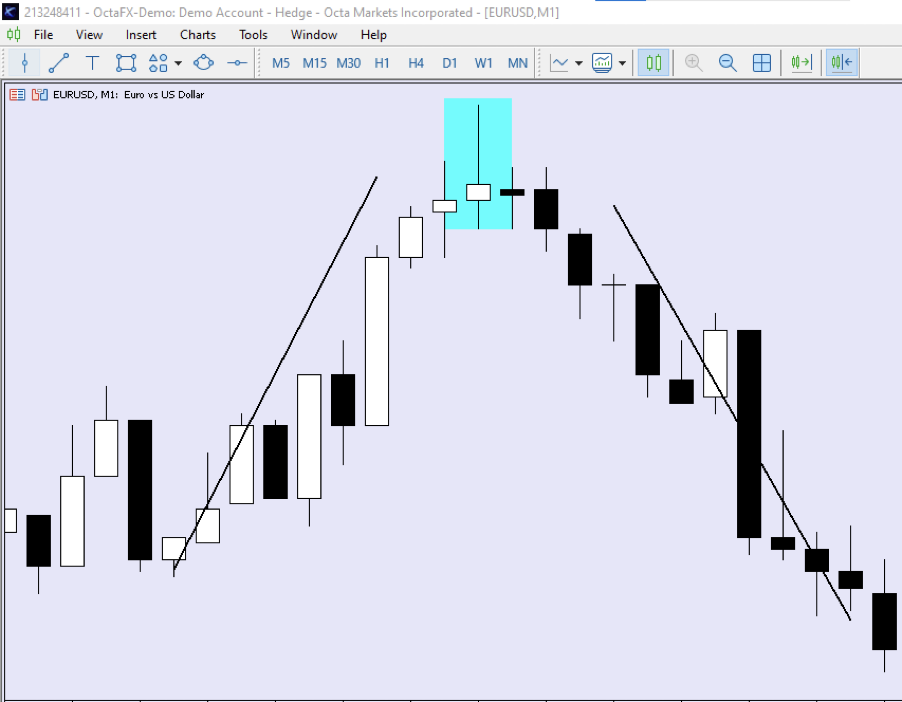902x702 pixels.
Task: Click the MetaTrader application logo icon
Action: tap(10, 12)
